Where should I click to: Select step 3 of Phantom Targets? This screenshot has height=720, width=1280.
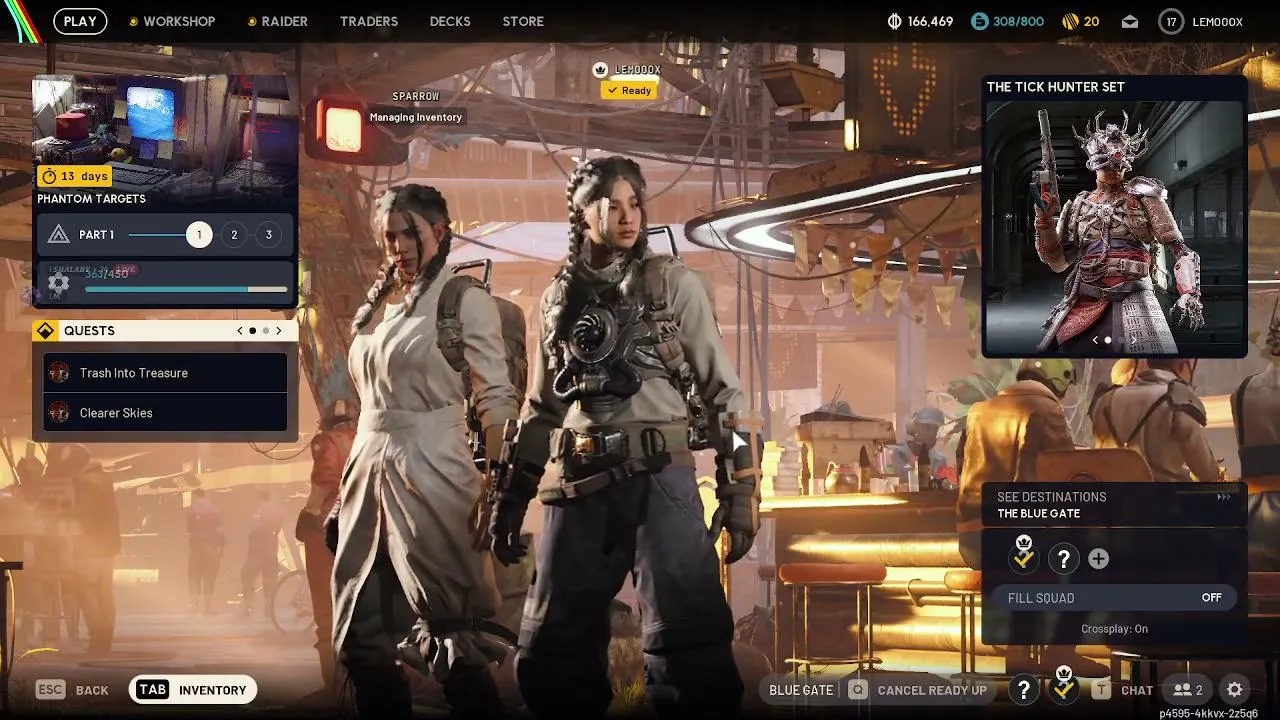268,235
